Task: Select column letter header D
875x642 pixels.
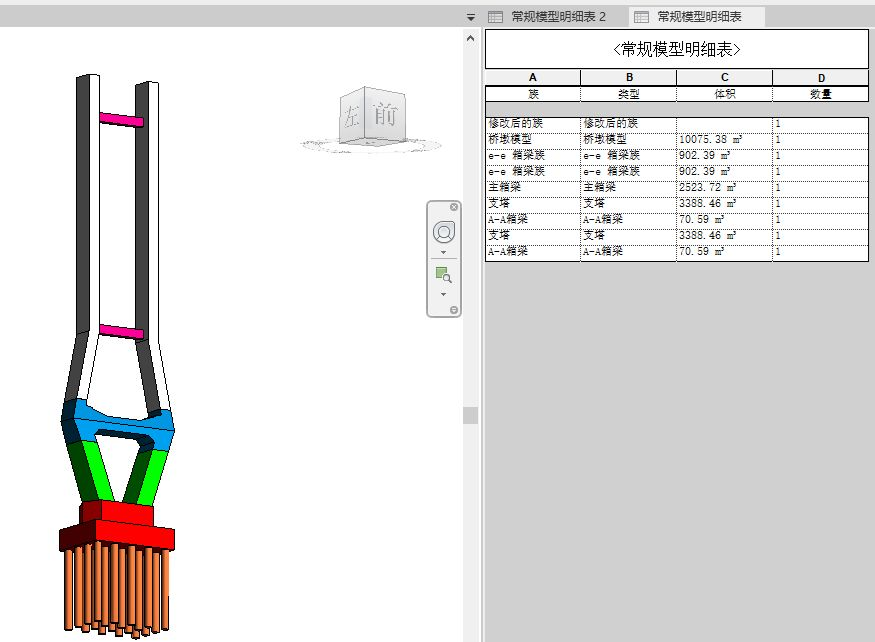Action: (x=821, y=78)
